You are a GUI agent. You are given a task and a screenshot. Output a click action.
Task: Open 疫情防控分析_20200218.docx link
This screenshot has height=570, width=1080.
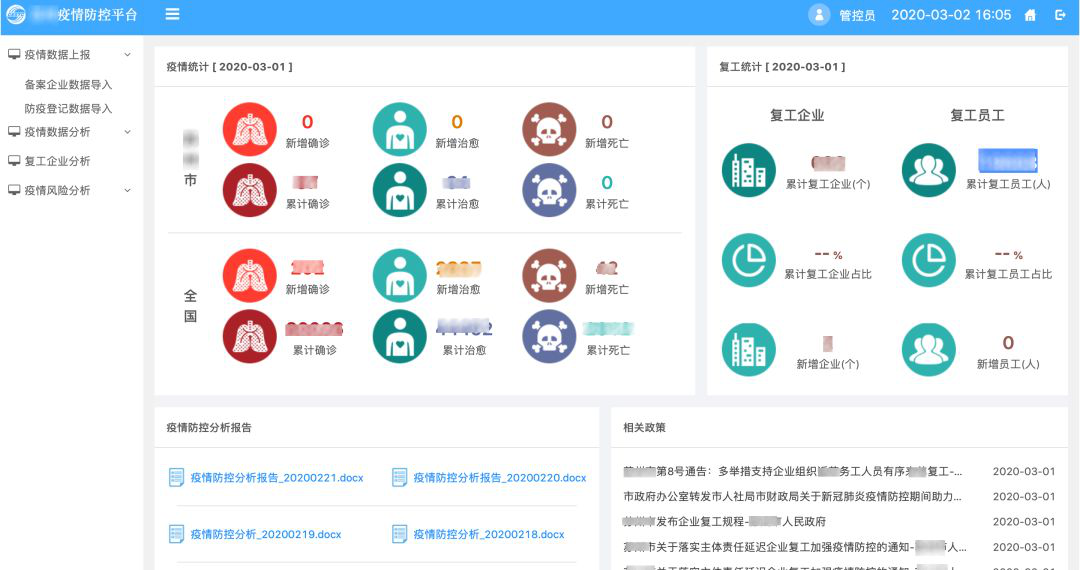(x=489, y=534)
